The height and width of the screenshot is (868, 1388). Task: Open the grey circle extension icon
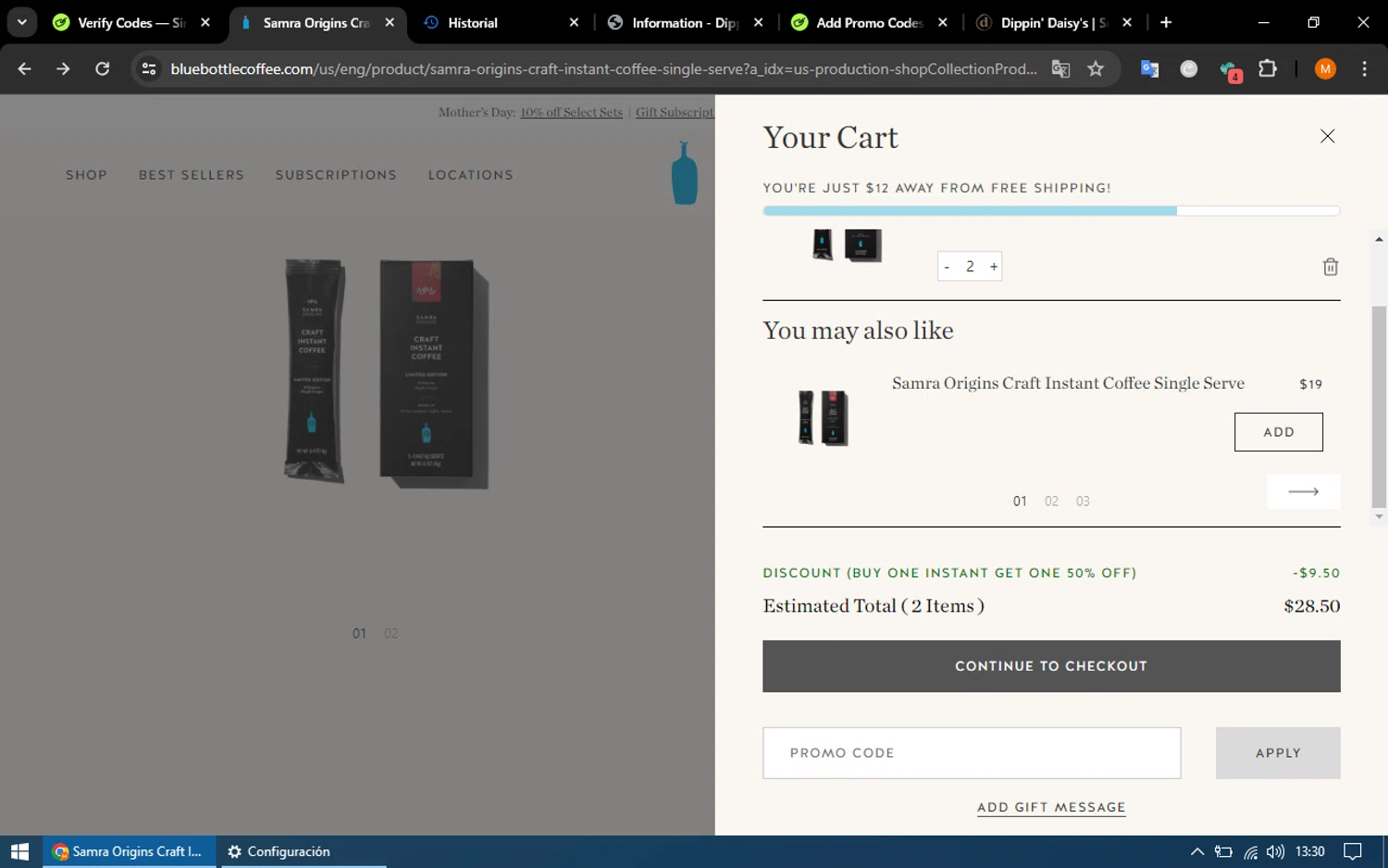coord(1189,68)
